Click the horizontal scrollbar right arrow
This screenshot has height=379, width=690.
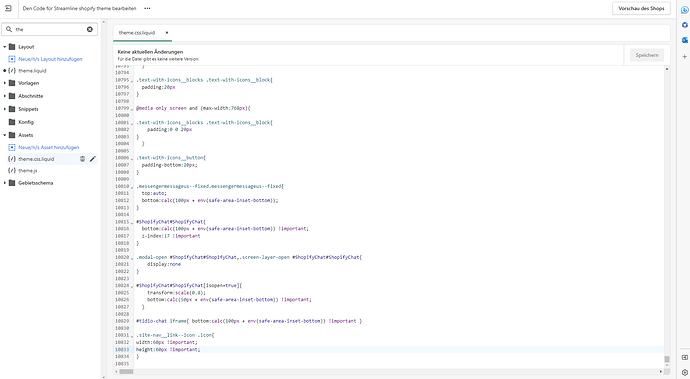point(661,372)
